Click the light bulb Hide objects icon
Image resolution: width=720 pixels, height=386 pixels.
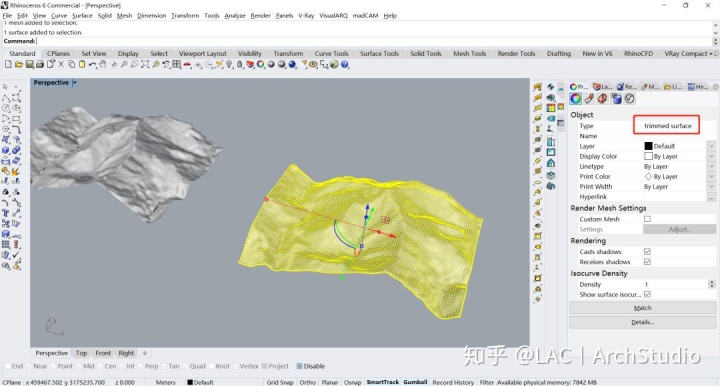pos(230,64)
